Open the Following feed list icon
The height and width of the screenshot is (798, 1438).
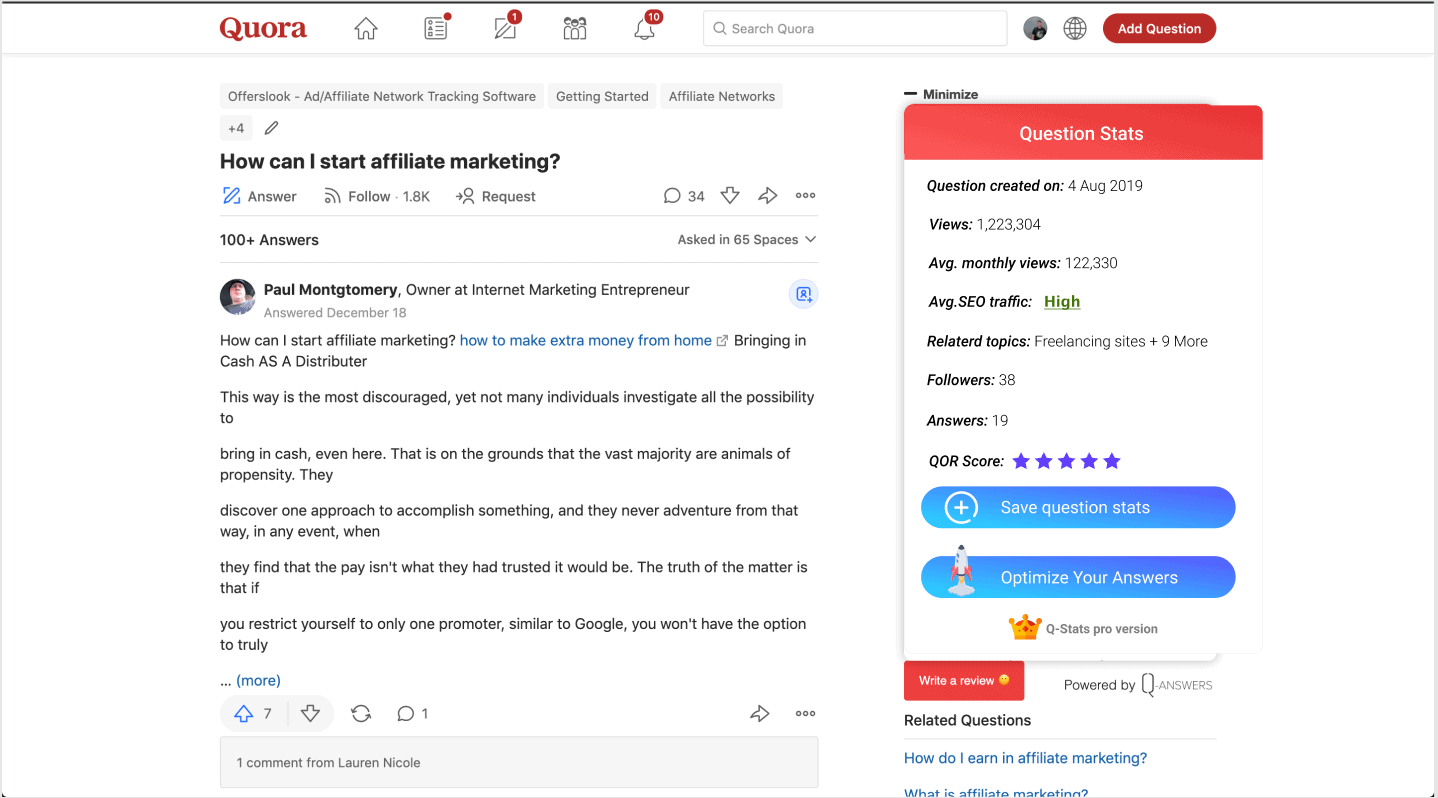click(436, 28)
